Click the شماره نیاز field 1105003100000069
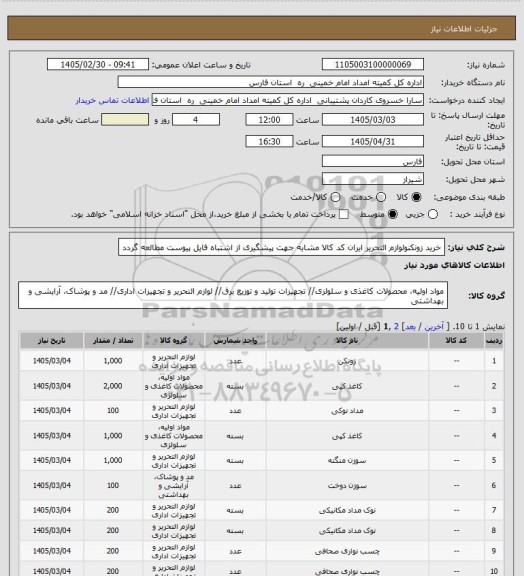The height and width of the screenshot is (576, 524). [x=373, y=64]
